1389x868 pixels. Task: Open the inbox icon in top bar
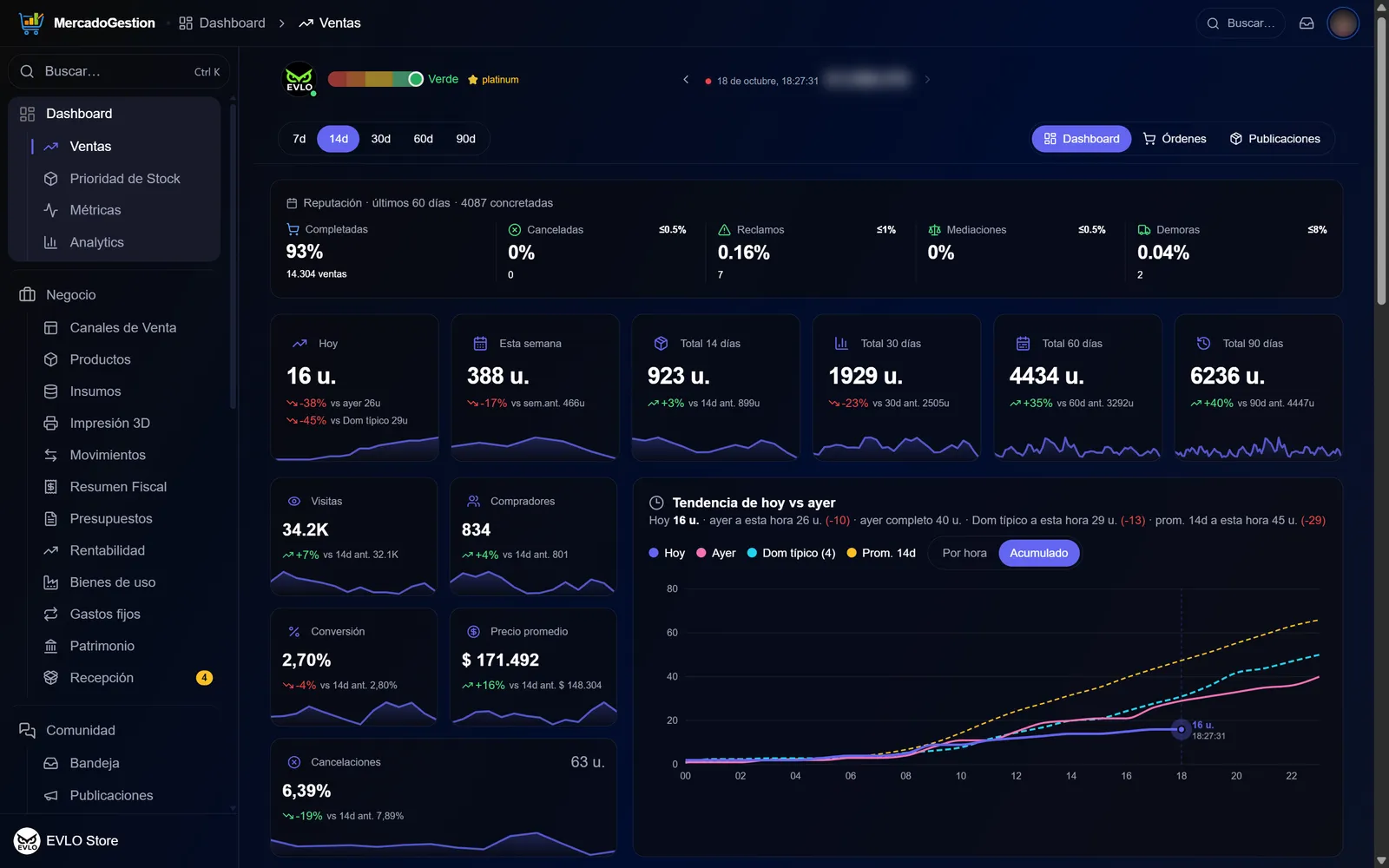coord(1307,23)
